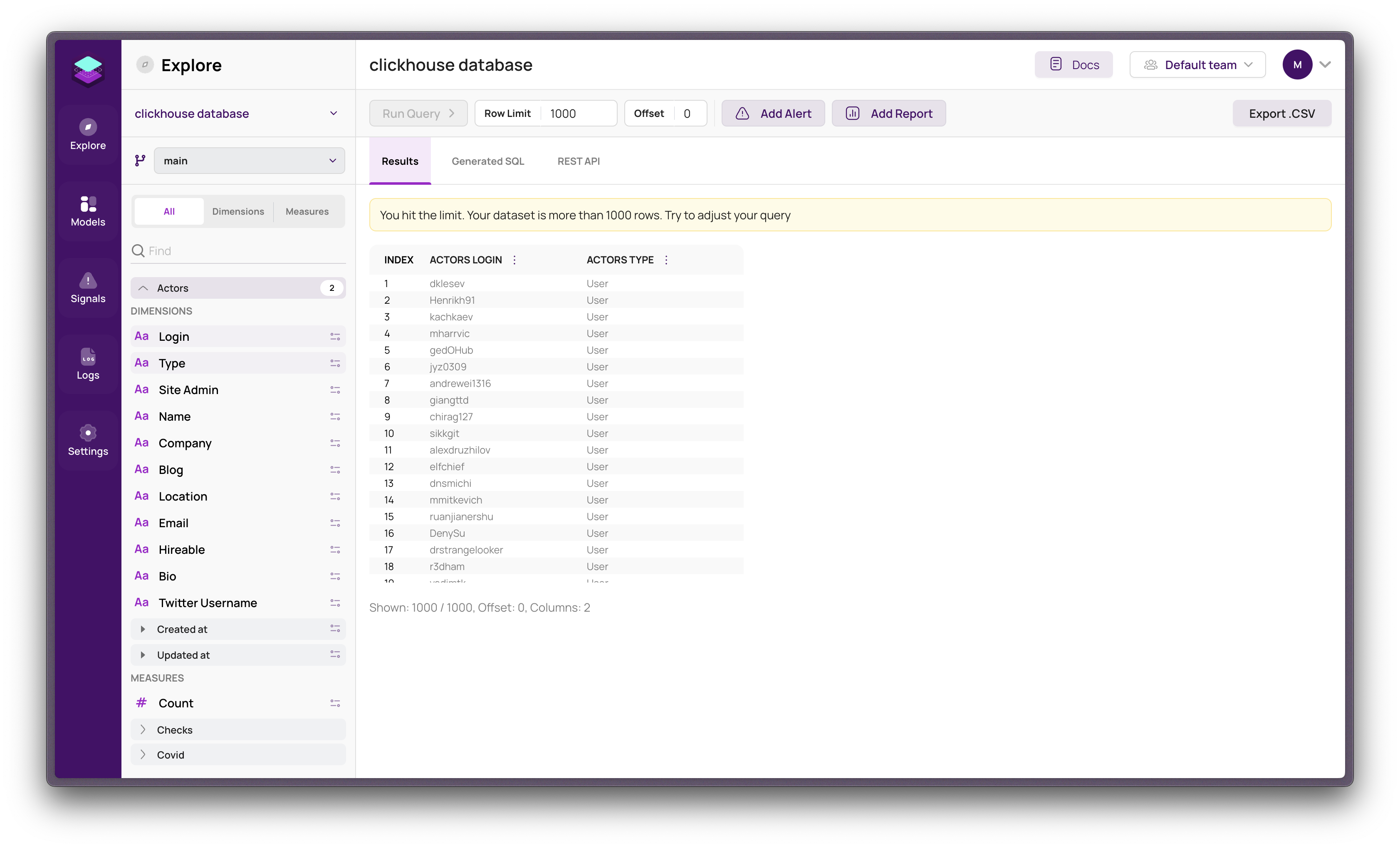Select the Dimensions filter tab
The height and width of the screenshot is (848, 1400).
coord(238,211)
